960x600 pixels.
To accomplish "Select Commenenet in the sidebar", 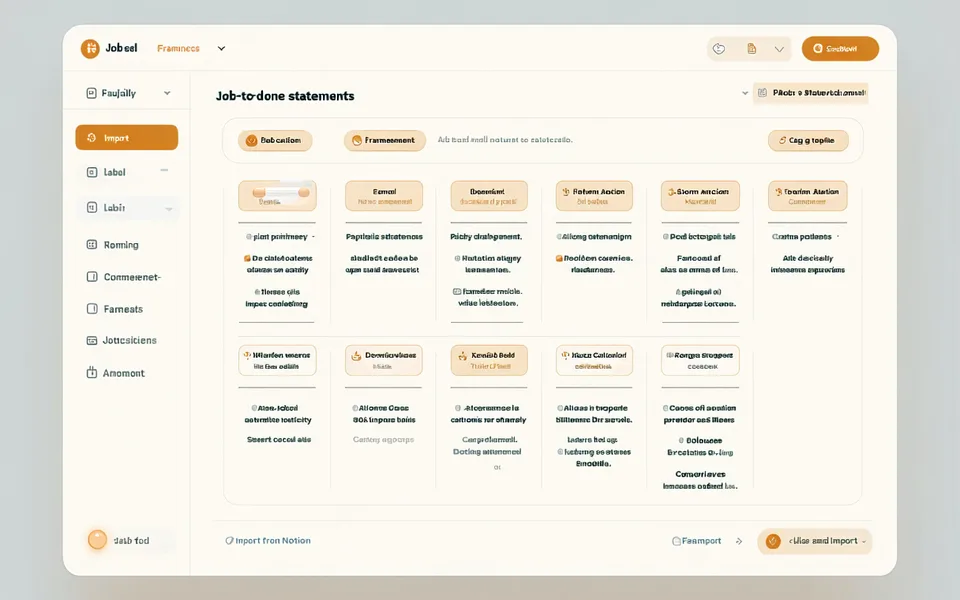I will pos(124,277).
